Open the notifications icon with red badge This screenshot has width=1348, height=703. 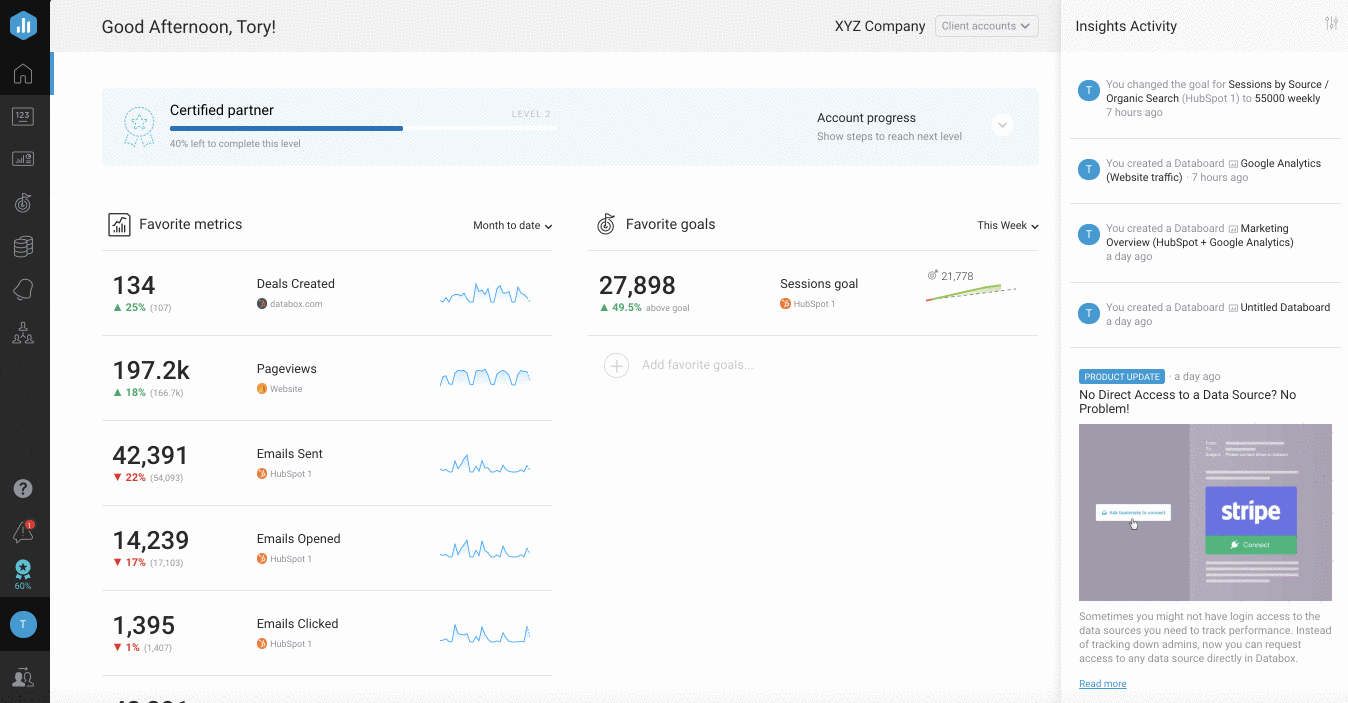click(23, 532)
